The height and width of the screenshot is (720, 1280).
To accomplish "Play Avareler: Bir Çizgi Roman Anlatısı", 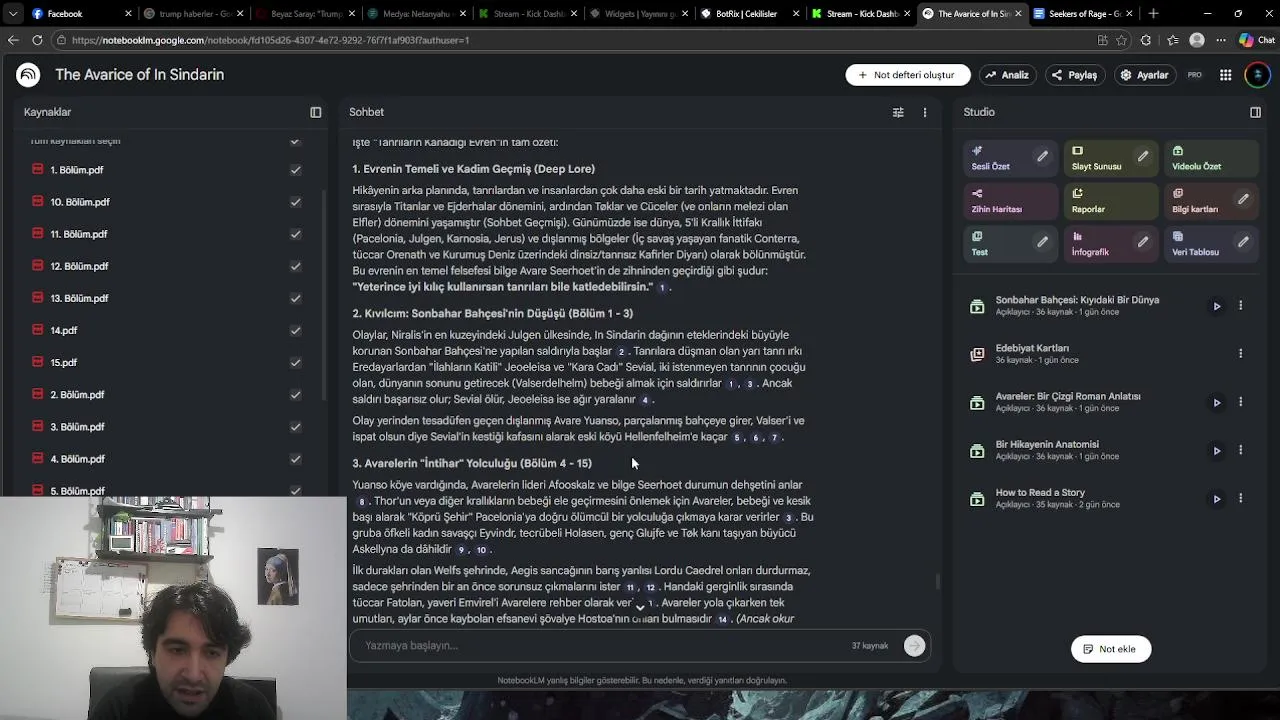I will 1217,402.
